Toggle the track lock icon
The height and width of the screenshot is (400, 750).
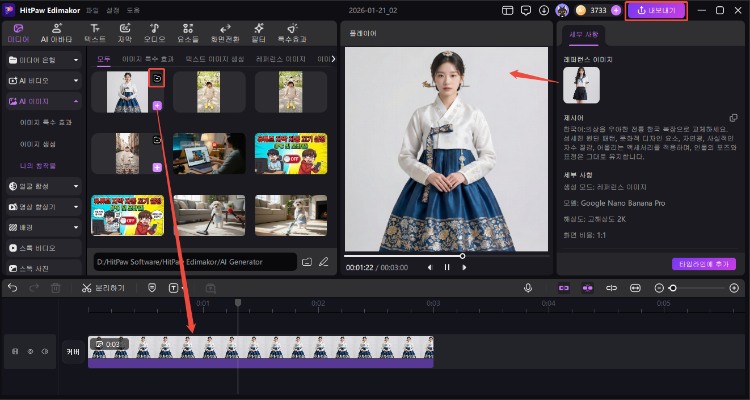pyautogui.click(x=13, y=352)
